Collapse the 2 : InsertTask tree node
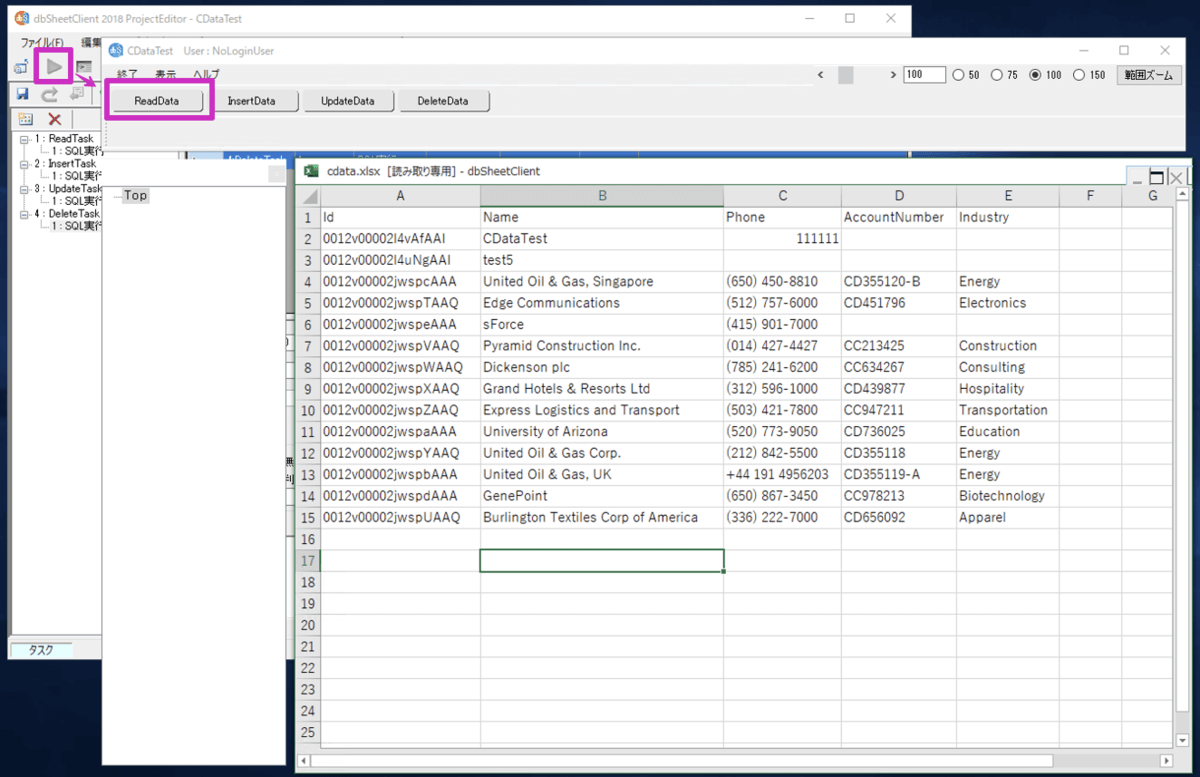1200x777 pixels. [x=24, y=164]
